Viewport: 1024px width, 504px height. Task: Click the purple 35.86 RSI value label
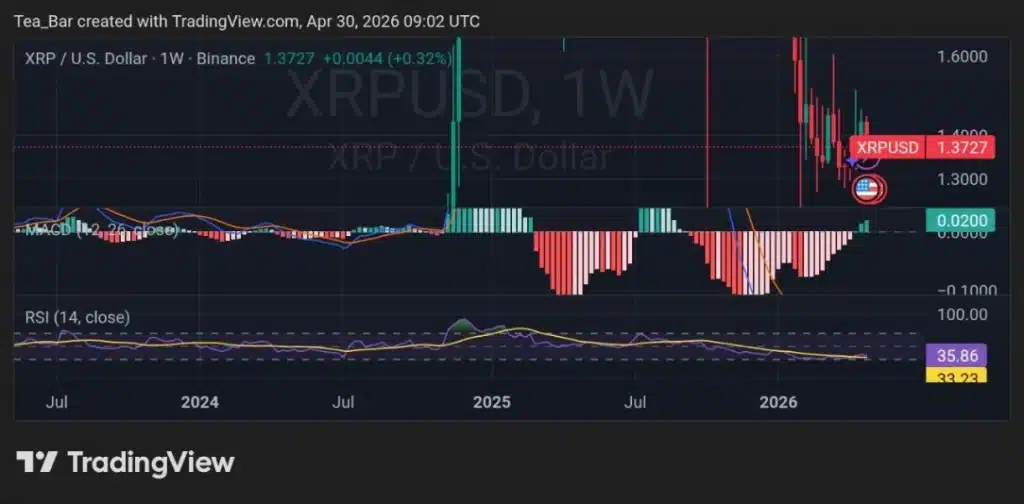(x=957, y=356)
